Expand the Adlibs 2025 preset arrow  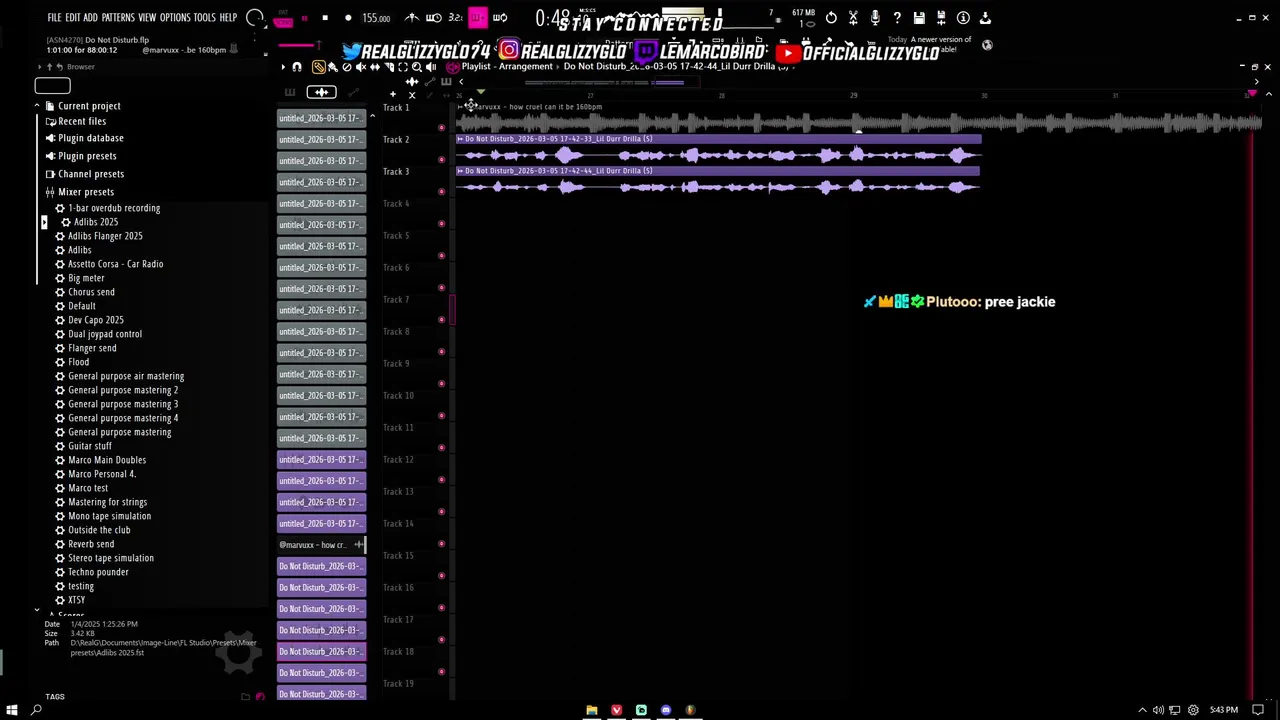pyautogui.click(x=44, y=222)
